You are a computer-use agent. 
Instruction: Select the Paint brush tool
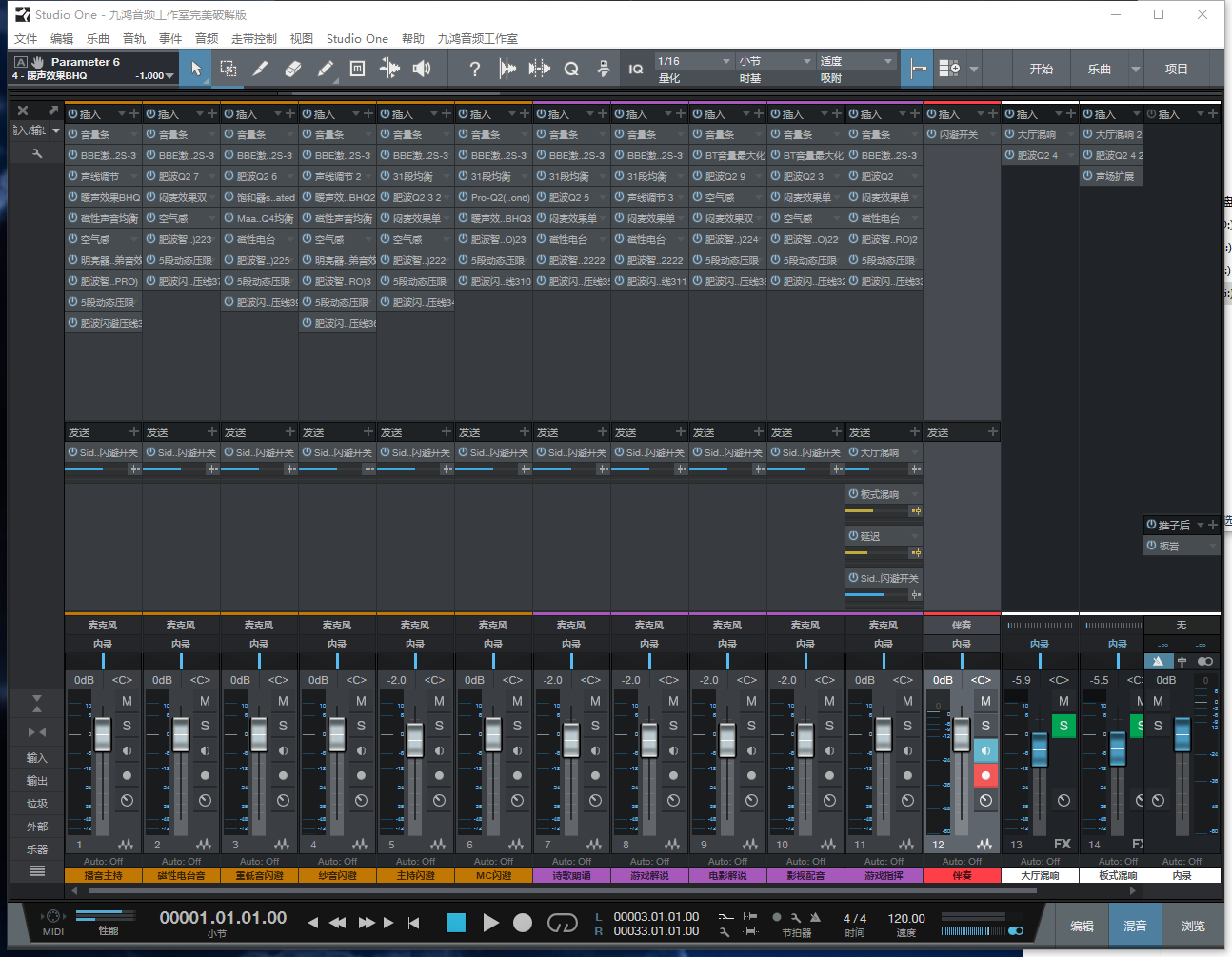coord(325,69)
